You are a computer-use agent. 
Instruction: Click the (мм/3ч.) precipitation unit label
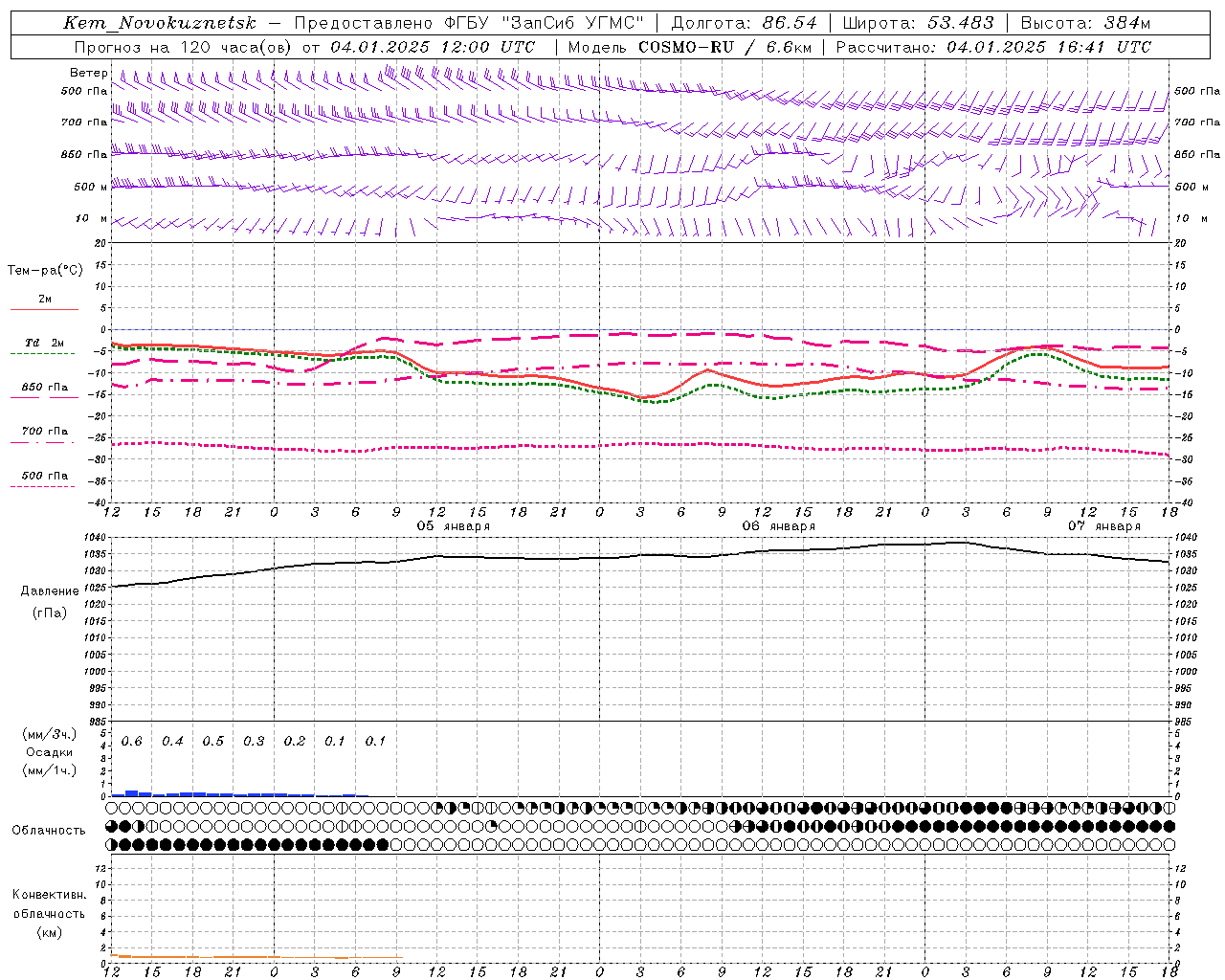49,735
